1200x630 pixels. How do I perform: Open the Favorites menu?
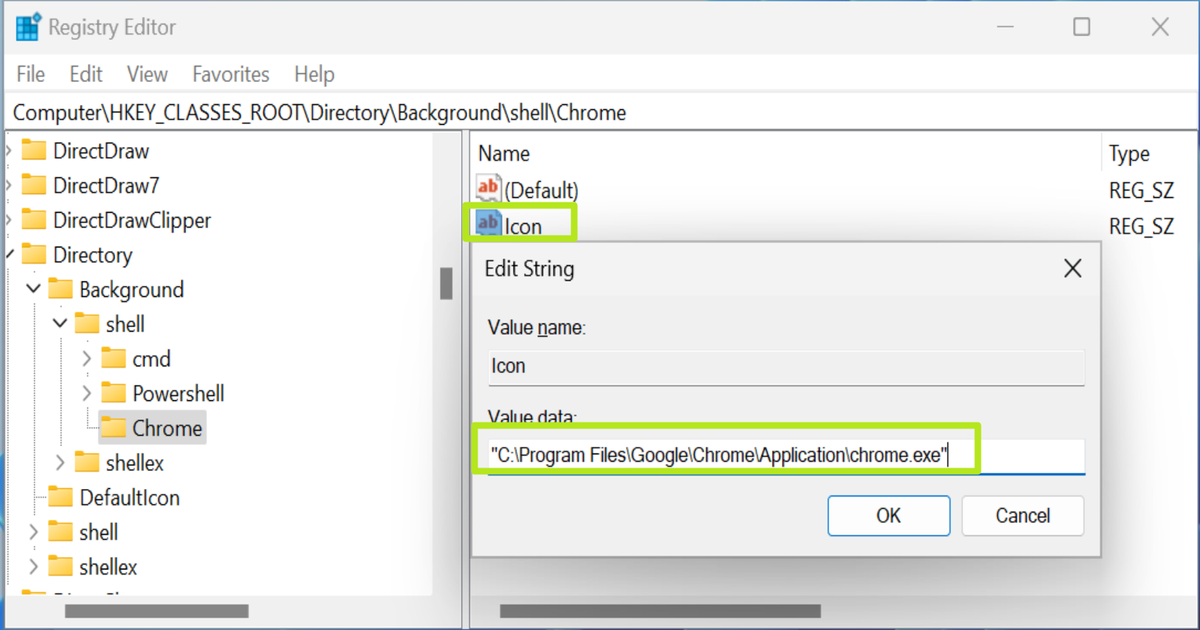[231, 74]
